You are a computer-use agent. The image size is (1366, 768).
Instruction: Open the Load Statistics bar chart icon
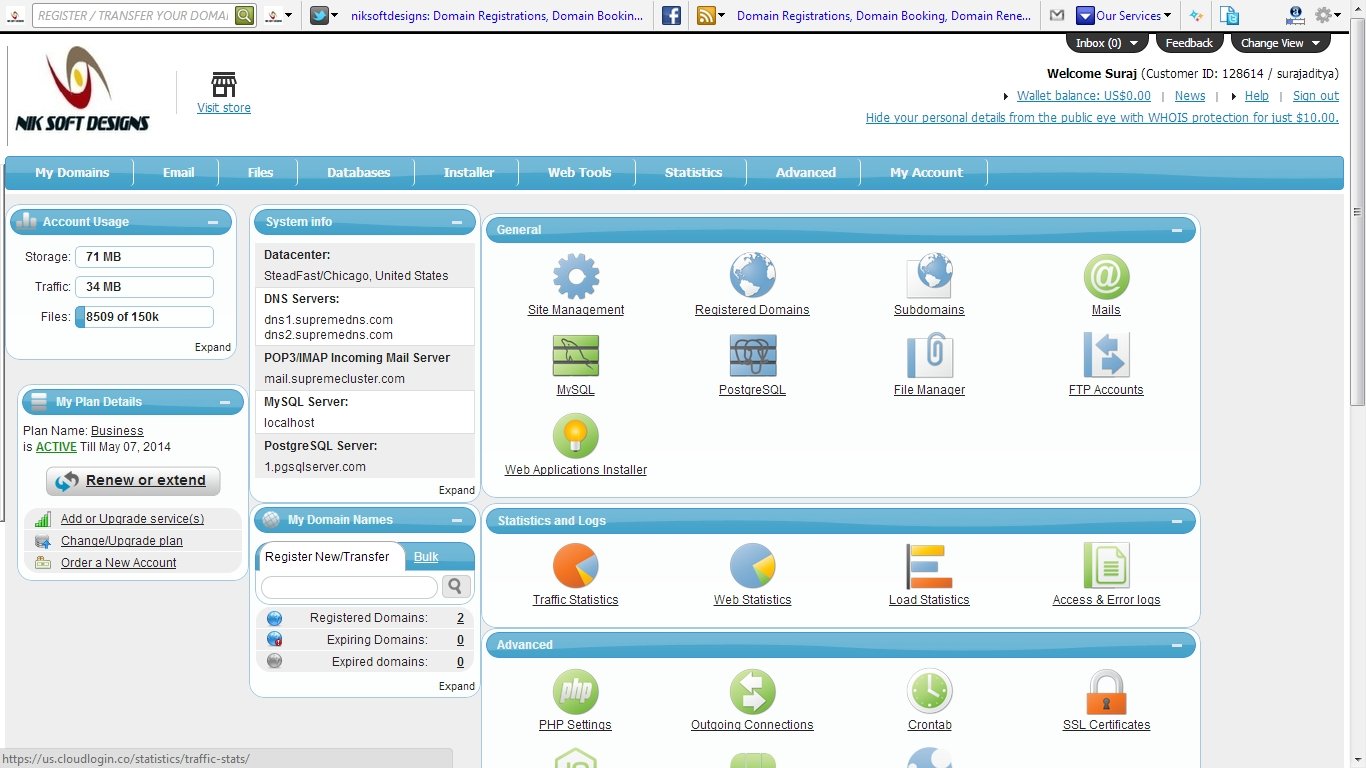(x=929, y=566)
